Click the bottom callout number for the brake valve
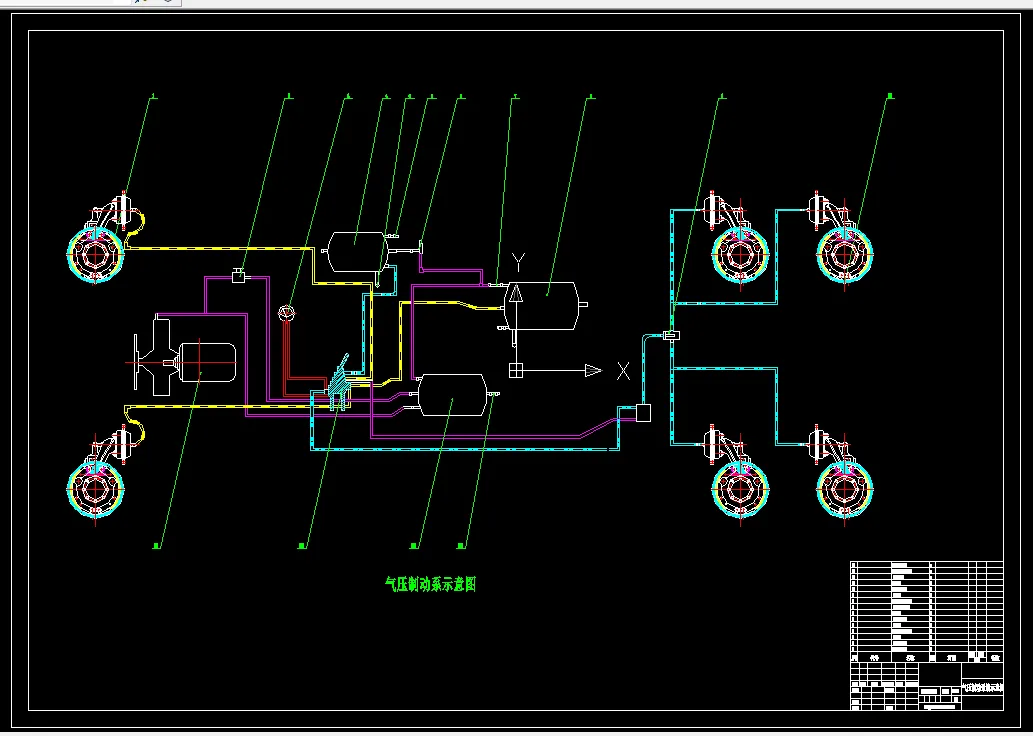This screenshot has height=736, width=1033. [x=302, y=546]
